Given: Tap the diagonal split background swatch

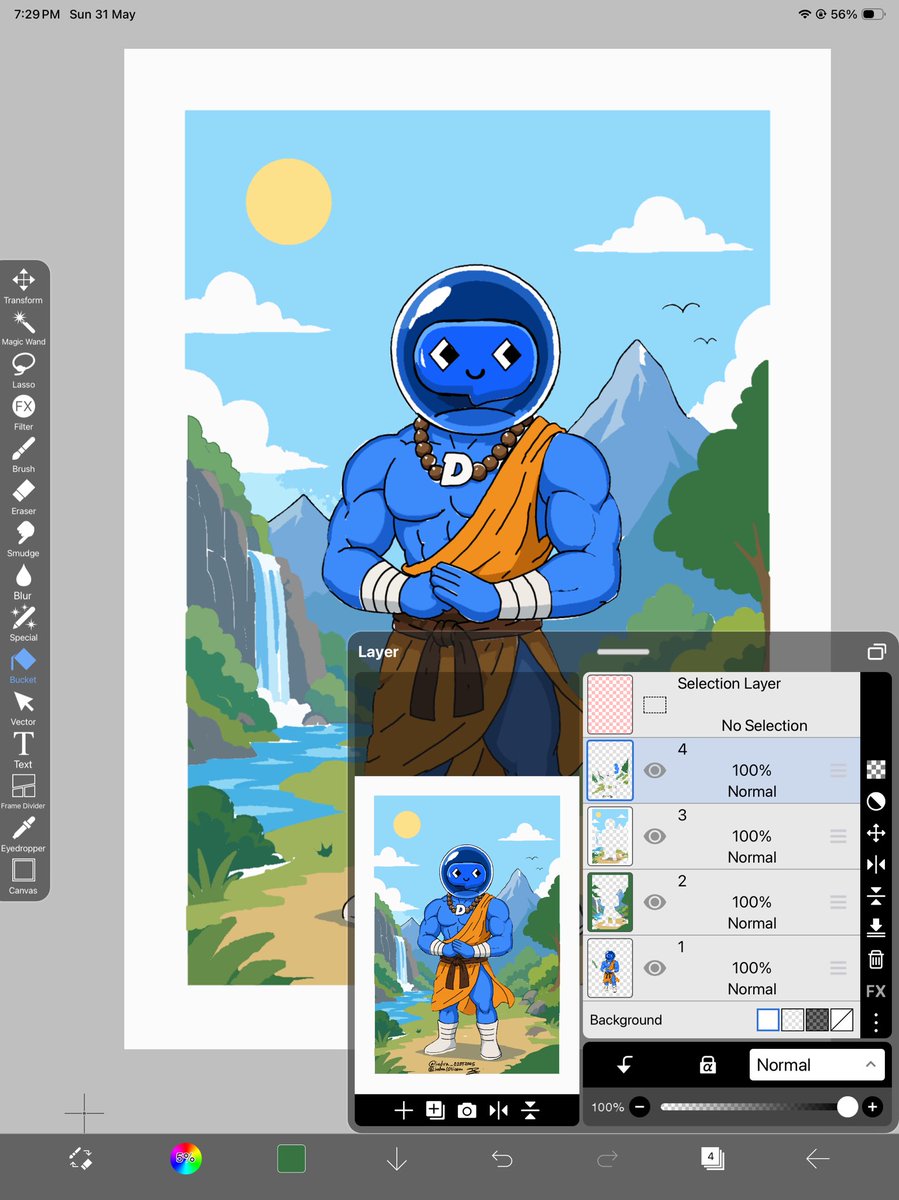Looking at the screenshot, I should pos(842,1020).
